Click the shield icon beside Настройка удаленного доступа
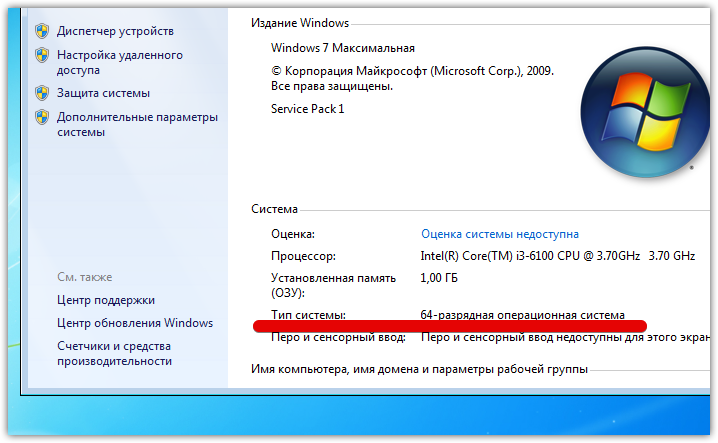 [42, 55]
